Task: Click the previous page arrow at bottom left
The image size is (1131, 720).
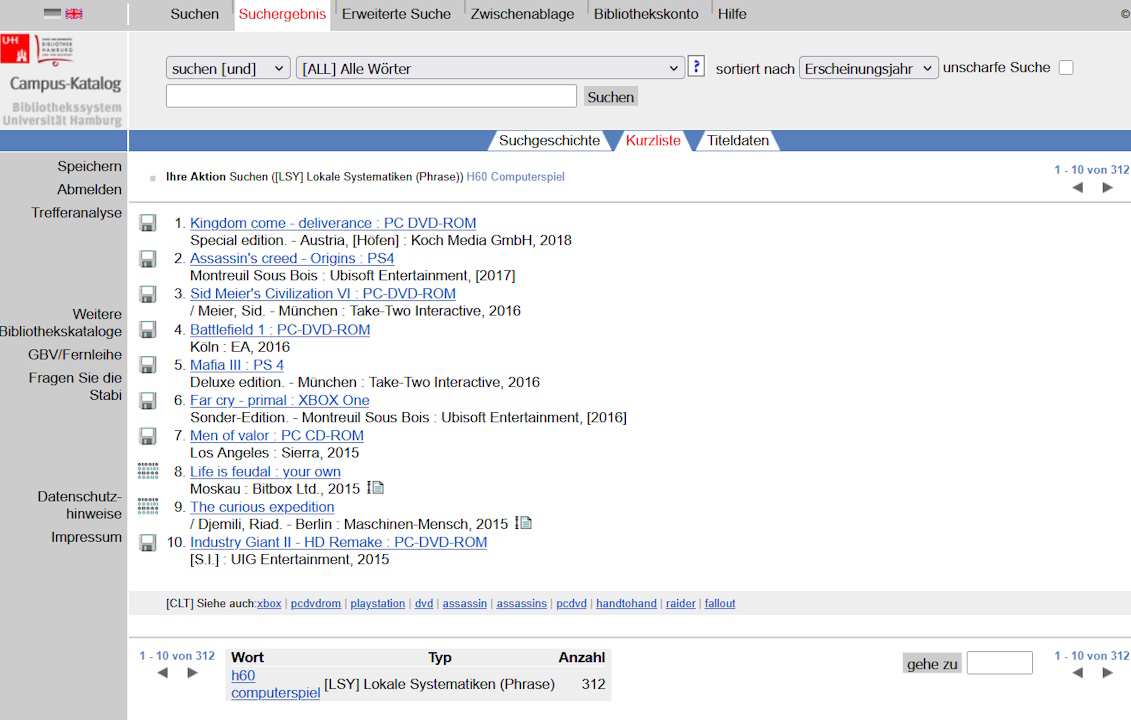Action: coord(162,673)
